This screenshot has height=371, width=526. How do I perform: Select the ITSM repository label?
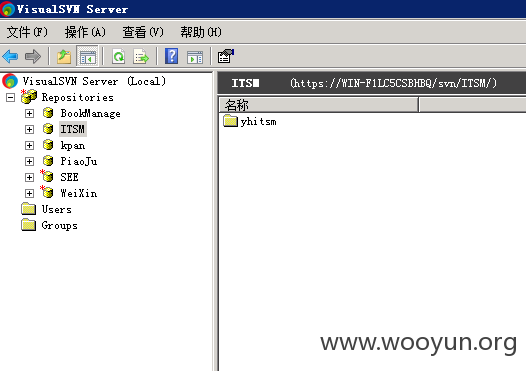[x=73, y=129]
